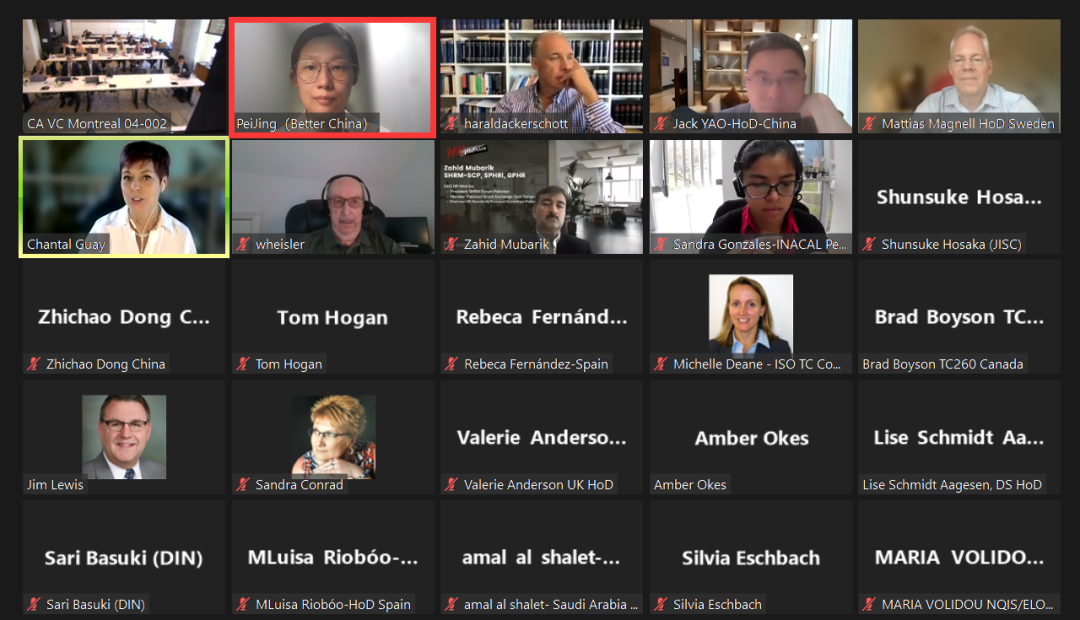Click the MARIA VOLIDOU participant tile
The width and height of the screenshot is (1080, 620).
point(959,557)
